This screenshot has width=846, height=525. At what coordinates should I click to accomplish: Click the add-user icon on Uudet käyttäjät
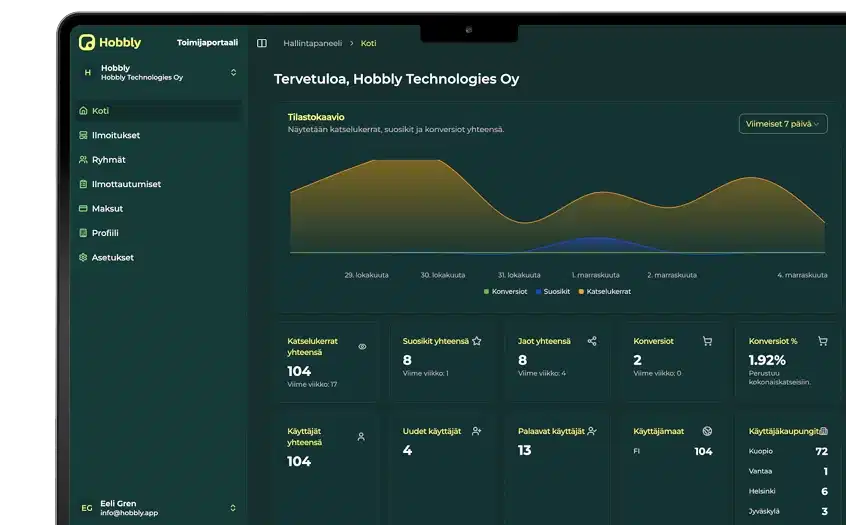[x=476, y=431]
